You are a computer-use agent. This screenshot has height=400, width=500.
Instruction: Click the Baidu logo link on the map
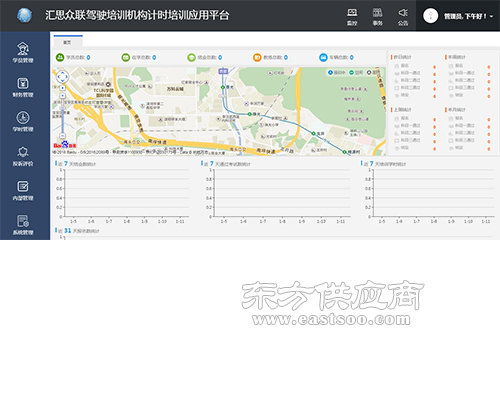pyautogui.click(x=65, y=145)
